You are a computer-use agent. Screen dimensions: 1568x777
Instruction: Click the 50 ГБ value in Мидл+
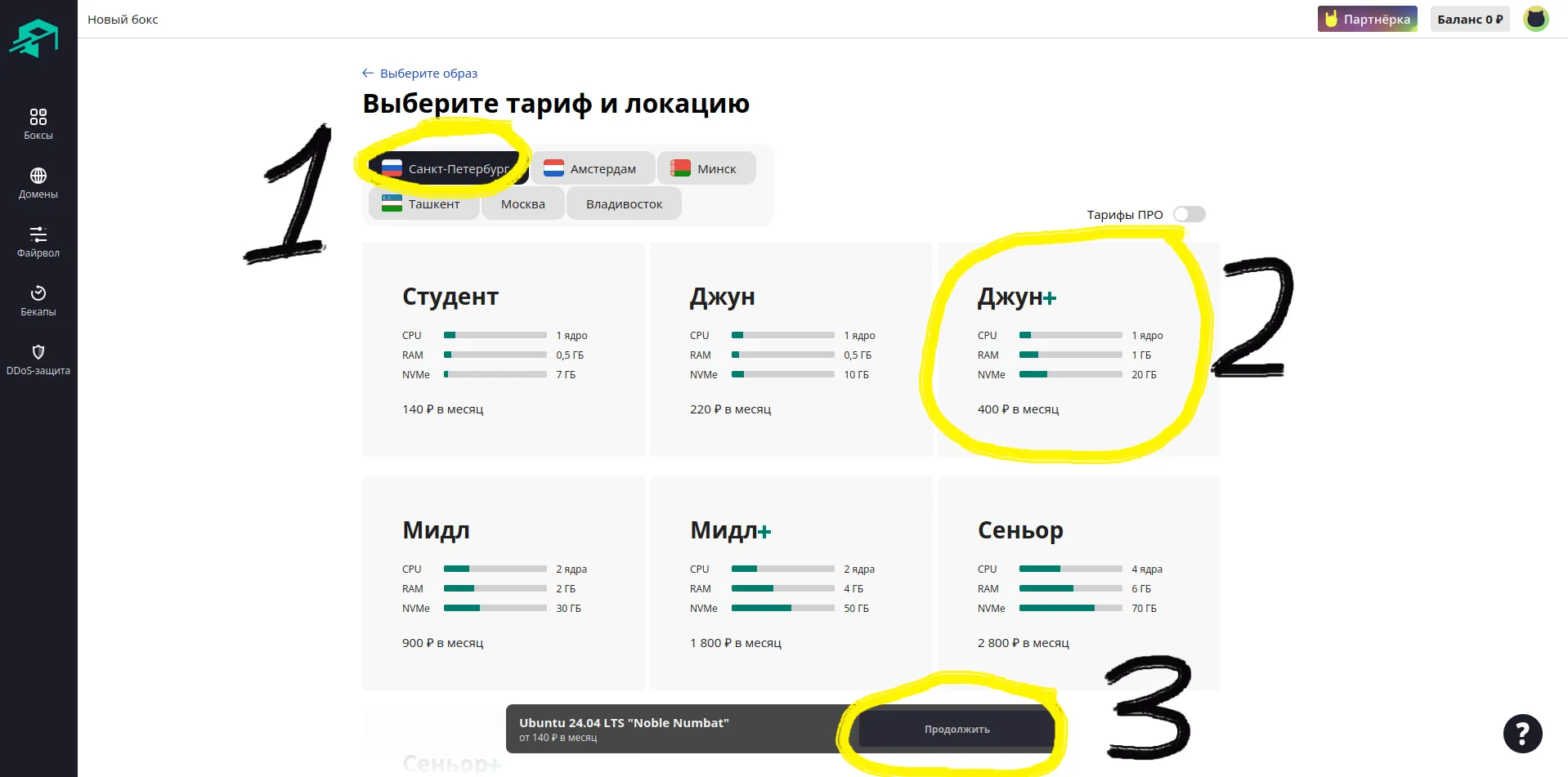tap(856, 608)
